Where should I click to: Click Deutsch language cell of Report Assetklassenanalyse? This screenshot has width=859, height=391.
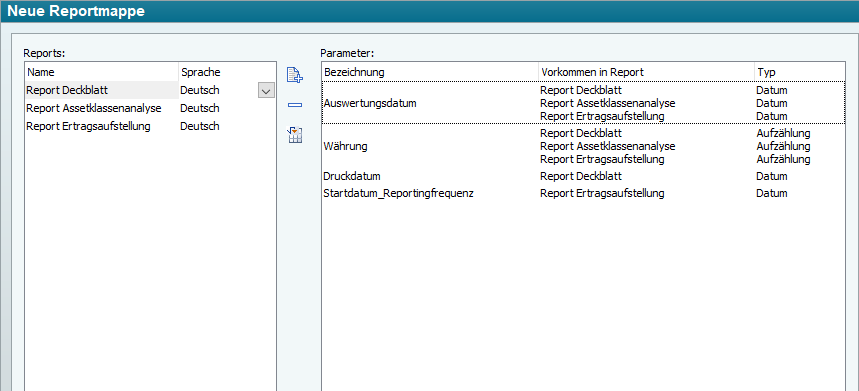(x=200, y=108)
